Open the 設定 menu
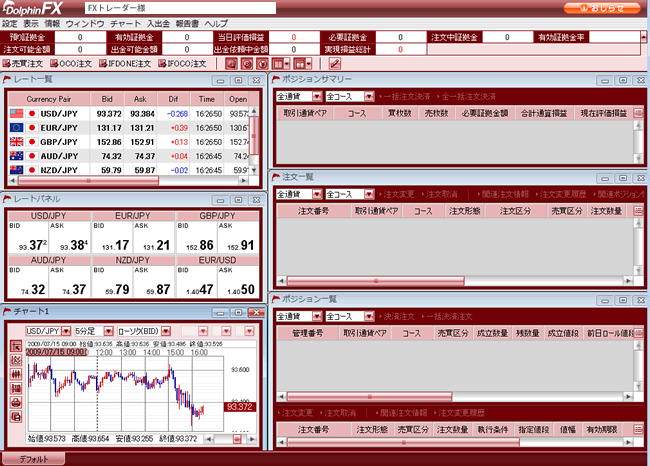 pos(10,24)
